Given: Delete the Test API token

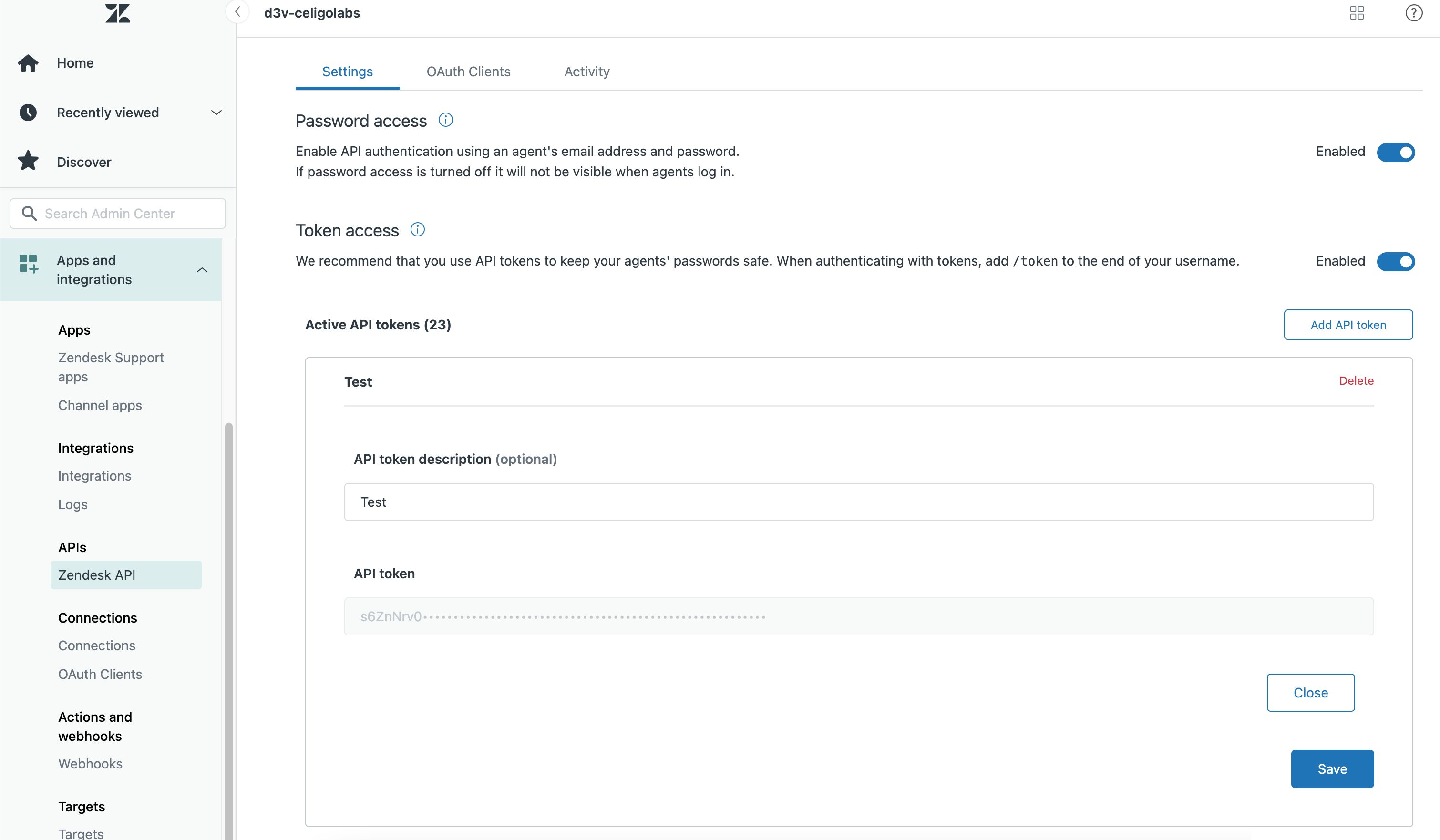Looking at the screenshot, I should tap(1357, 381).
